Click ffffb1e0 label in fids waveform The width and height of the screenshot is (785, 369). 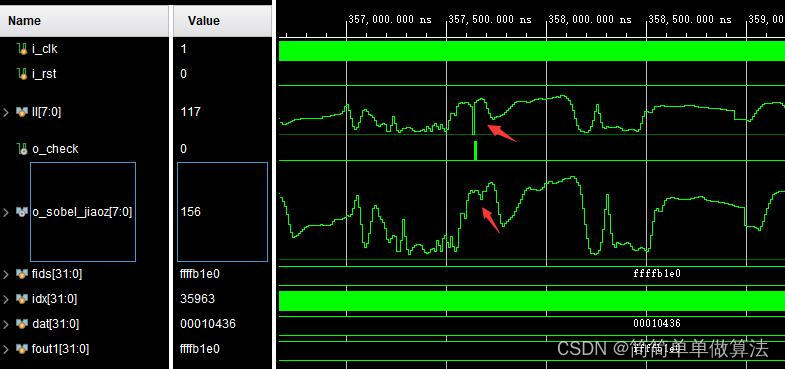tap(657, 274)
